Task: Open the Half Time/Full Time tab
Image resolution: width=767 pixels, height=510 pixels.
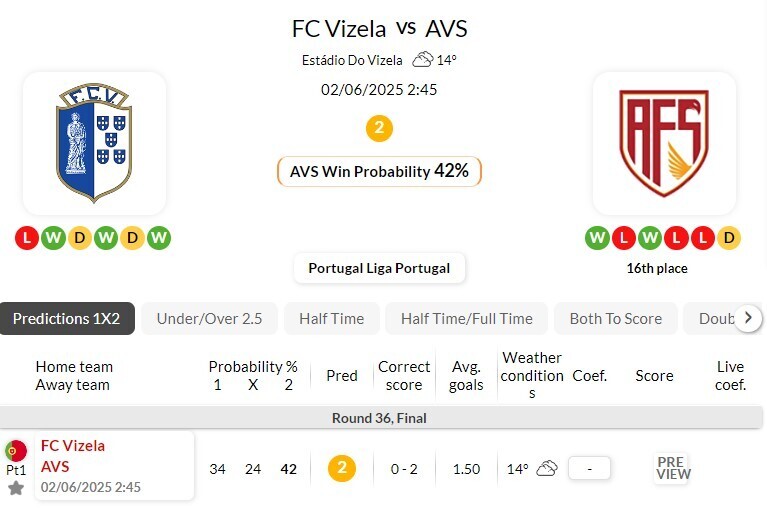Action: (x=466, y=318)
